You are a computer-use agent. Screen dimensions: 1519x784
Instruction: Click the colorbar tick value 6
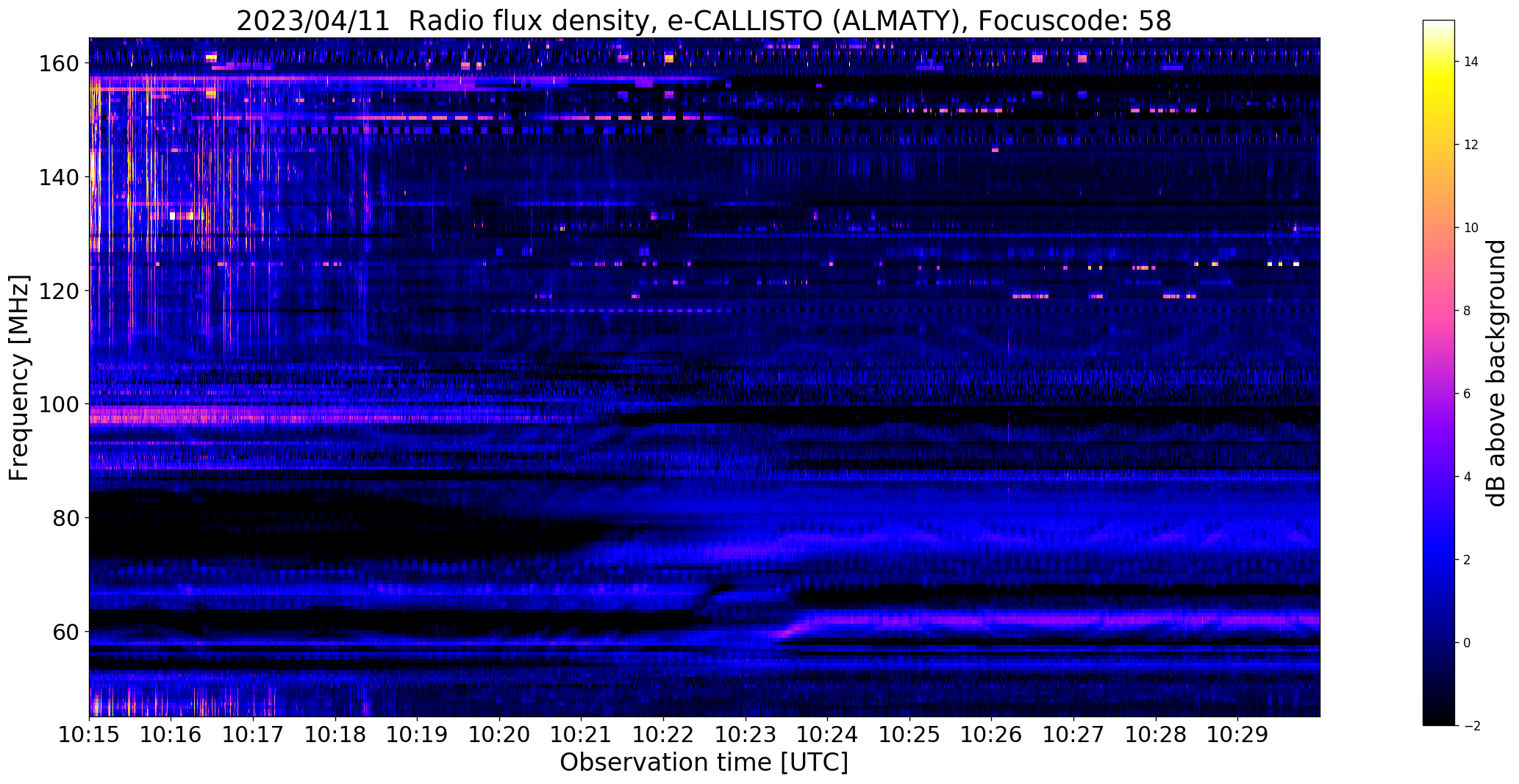(x=1468, y=394)
